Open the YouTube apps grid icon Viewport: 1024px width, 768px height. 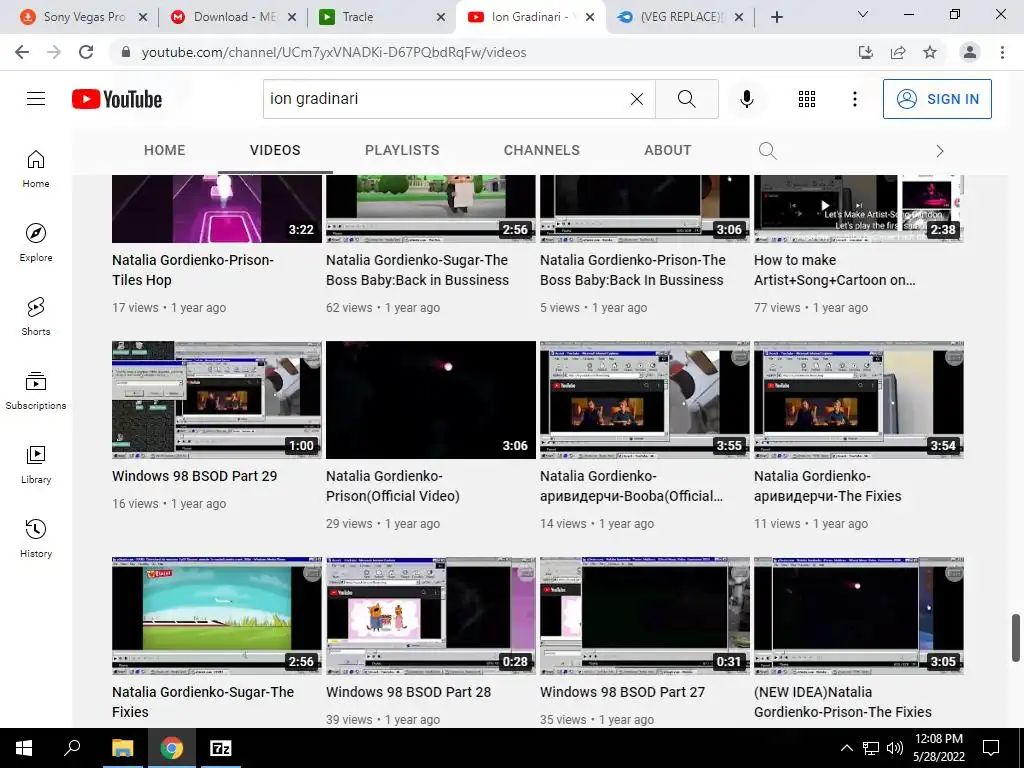tap(807, 99)
